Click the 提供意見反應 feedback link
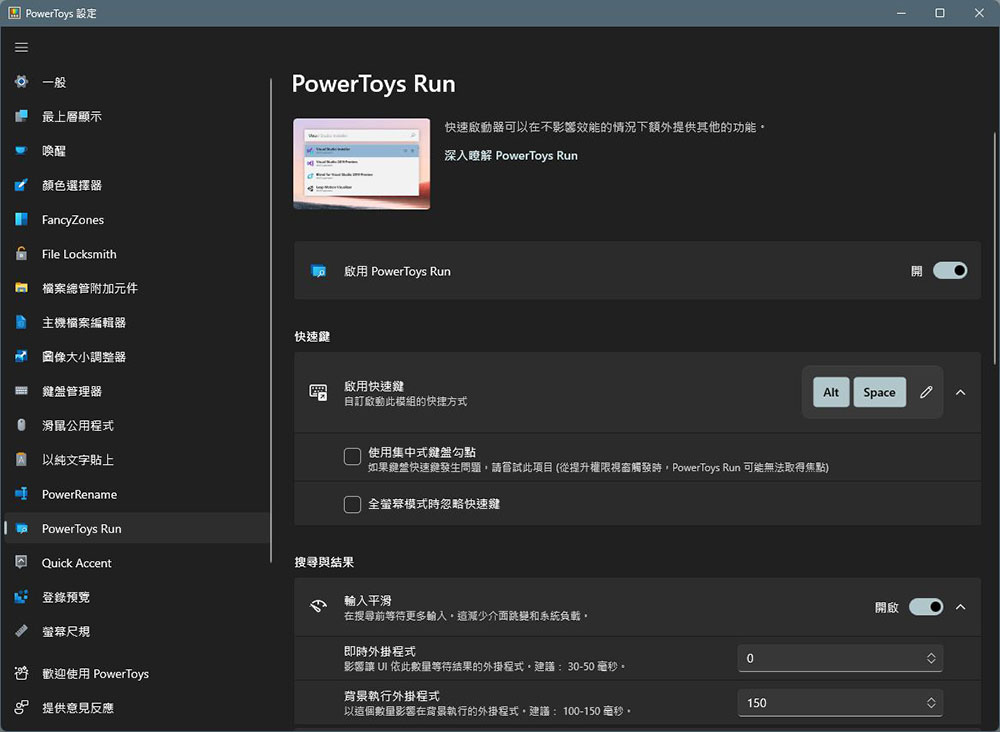 (78, 708)
